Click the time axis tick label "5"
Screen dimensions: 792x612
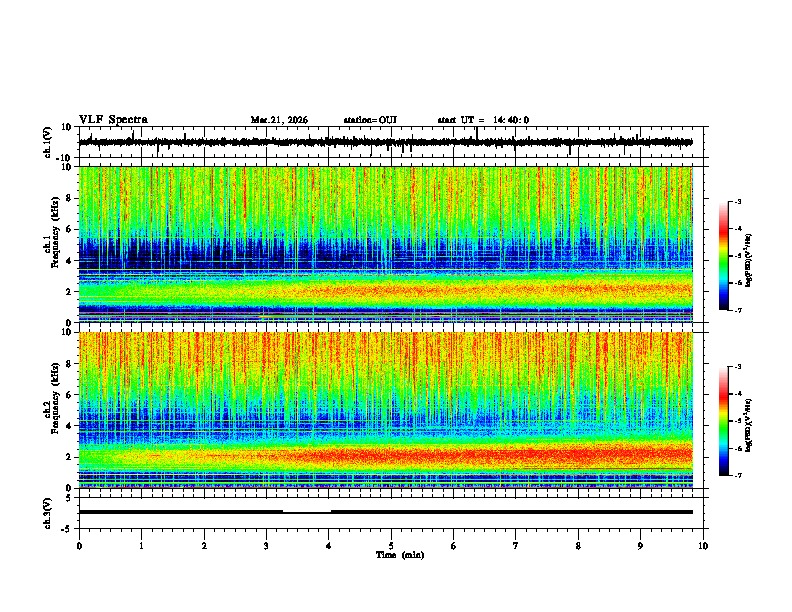[391, 546]
